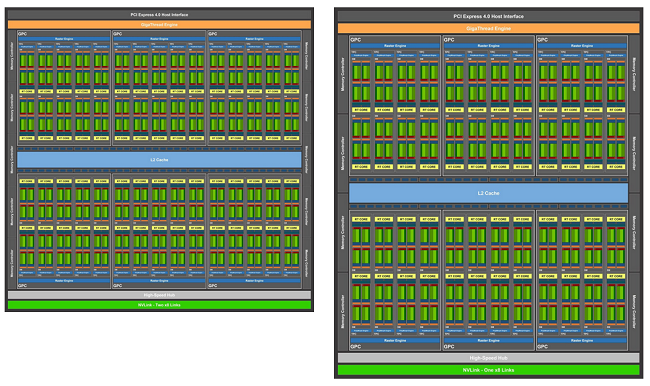Image resolution: width=650 pixels, height=386 pixels.
Task: Select L2 Cache in the Two x8 Links diagram
Action: point(159,160)
